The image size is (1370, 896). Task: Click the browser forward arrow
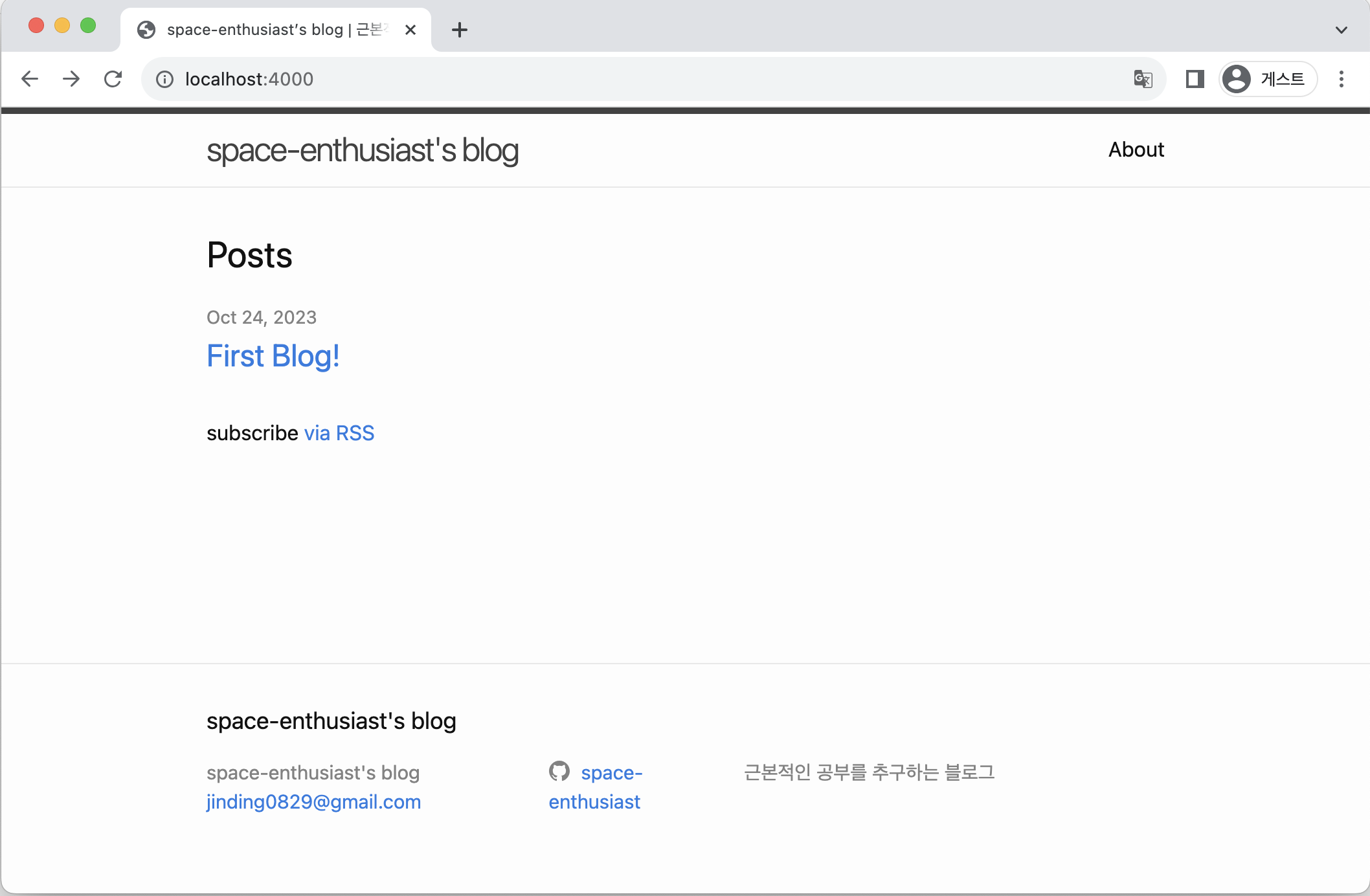pyautogui.click(x=71, y=79)
